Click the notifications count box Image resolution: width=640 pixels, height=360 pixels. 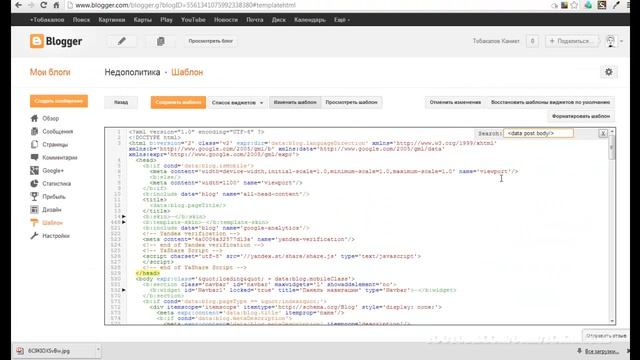532,41
